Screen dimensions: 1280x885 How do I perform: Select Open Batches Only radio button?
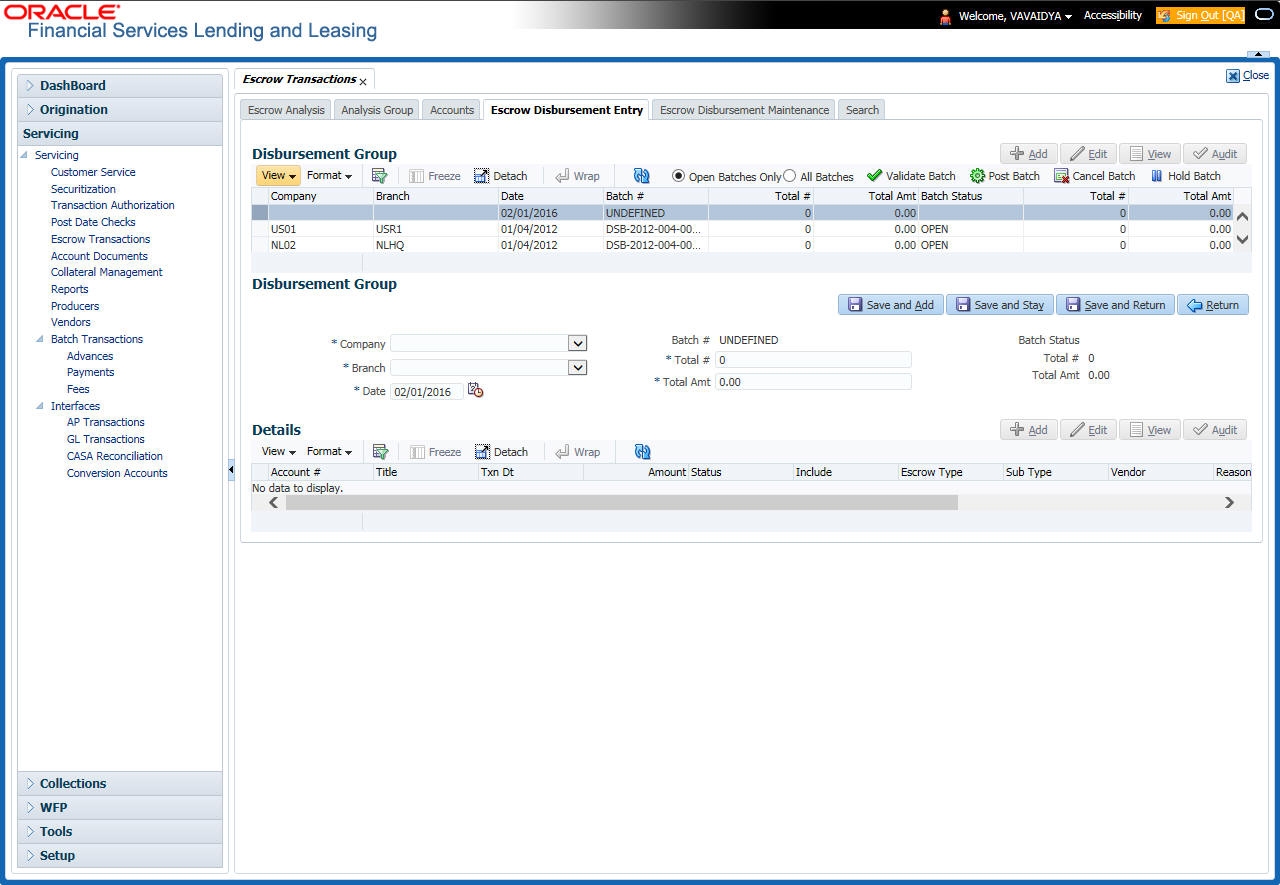pos(679,176)
